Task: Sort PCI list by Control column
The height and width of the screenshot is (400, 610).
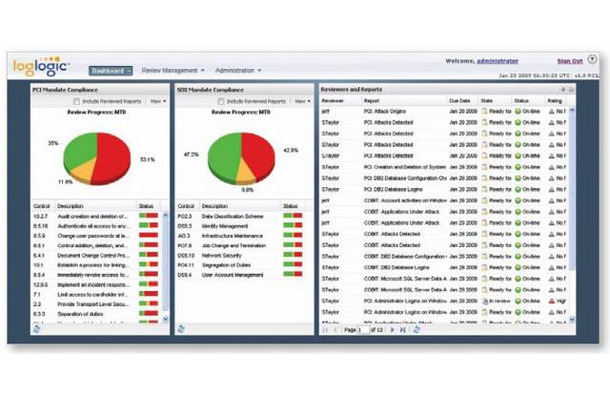Action: [42, 206]
